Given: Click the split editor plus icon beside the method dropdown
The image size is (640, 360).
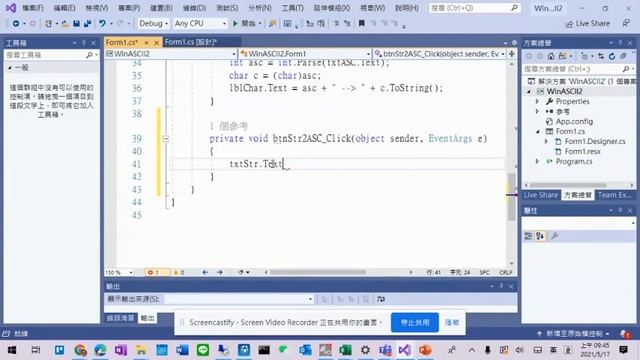Looking at the screenshot, I should pos(511,53).
